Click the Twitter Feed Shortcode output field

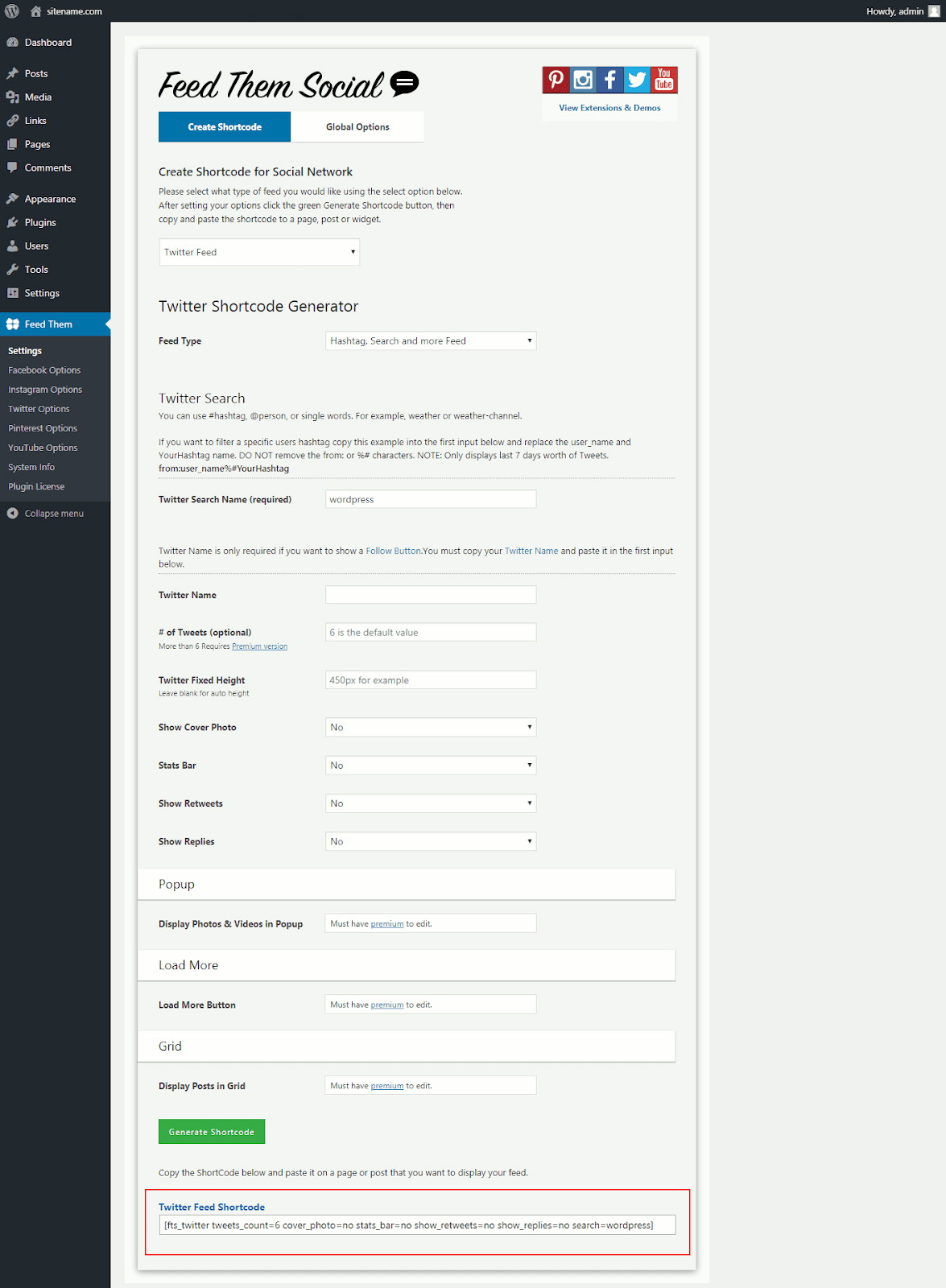(x=417, y=1225)
